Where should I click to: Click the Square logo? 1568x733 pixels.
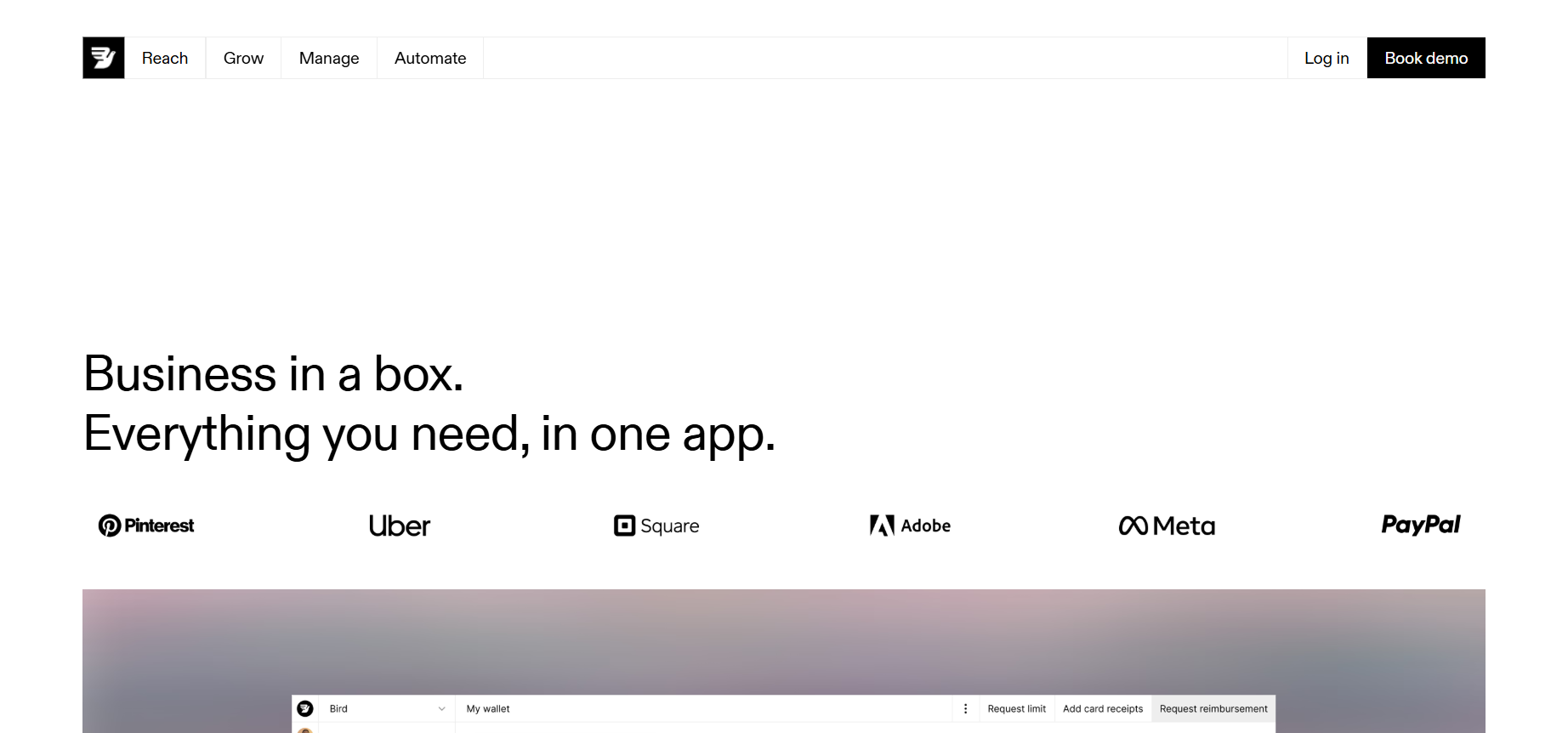pyautogui.click(x=656, y=526)
